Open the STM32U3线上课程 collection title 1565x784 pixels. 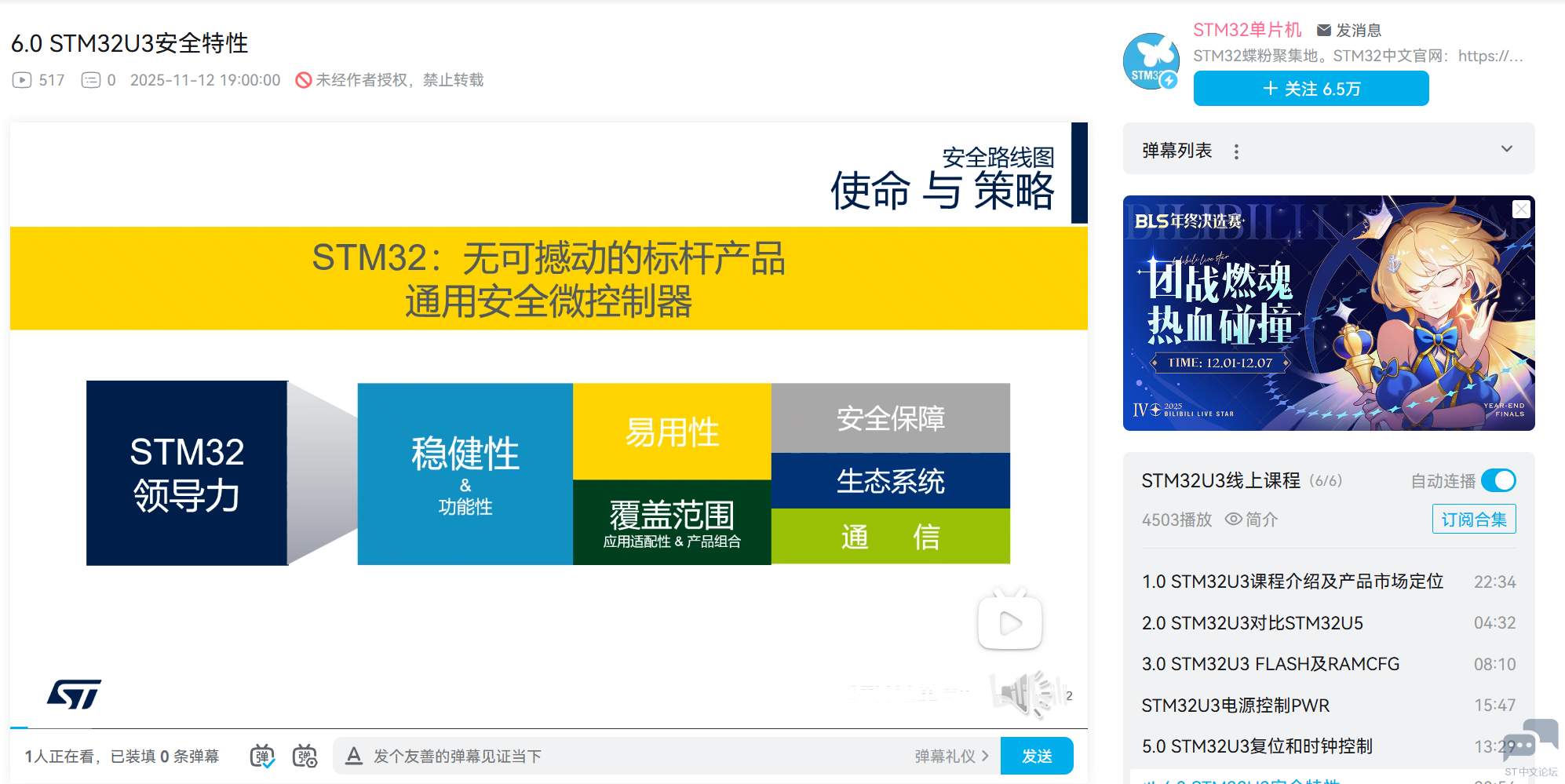[x=1220, y=480]
